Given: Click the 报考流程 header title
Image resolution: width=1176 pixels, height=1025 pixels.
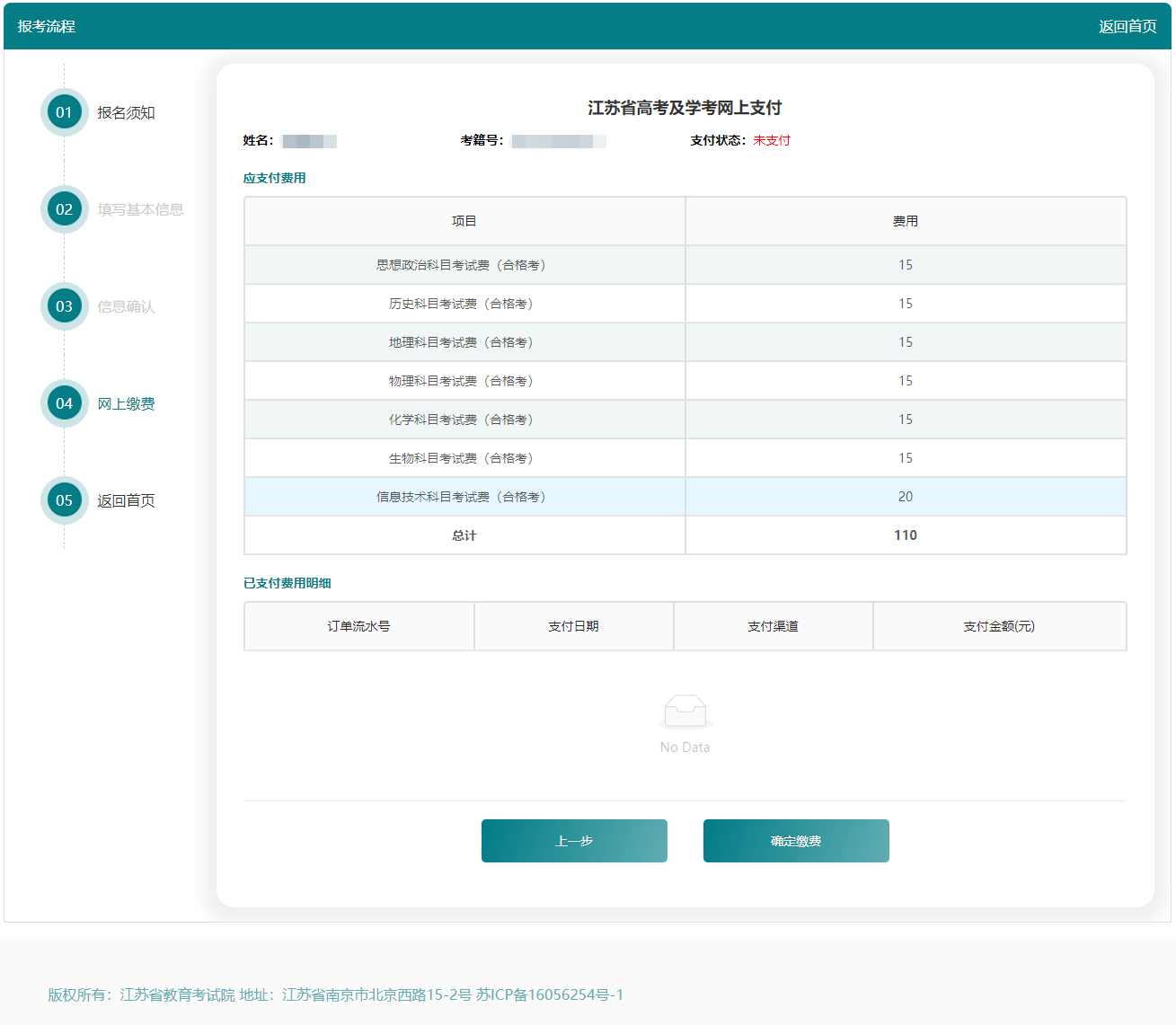Looking at the screenshot, I should coord(46,26).
